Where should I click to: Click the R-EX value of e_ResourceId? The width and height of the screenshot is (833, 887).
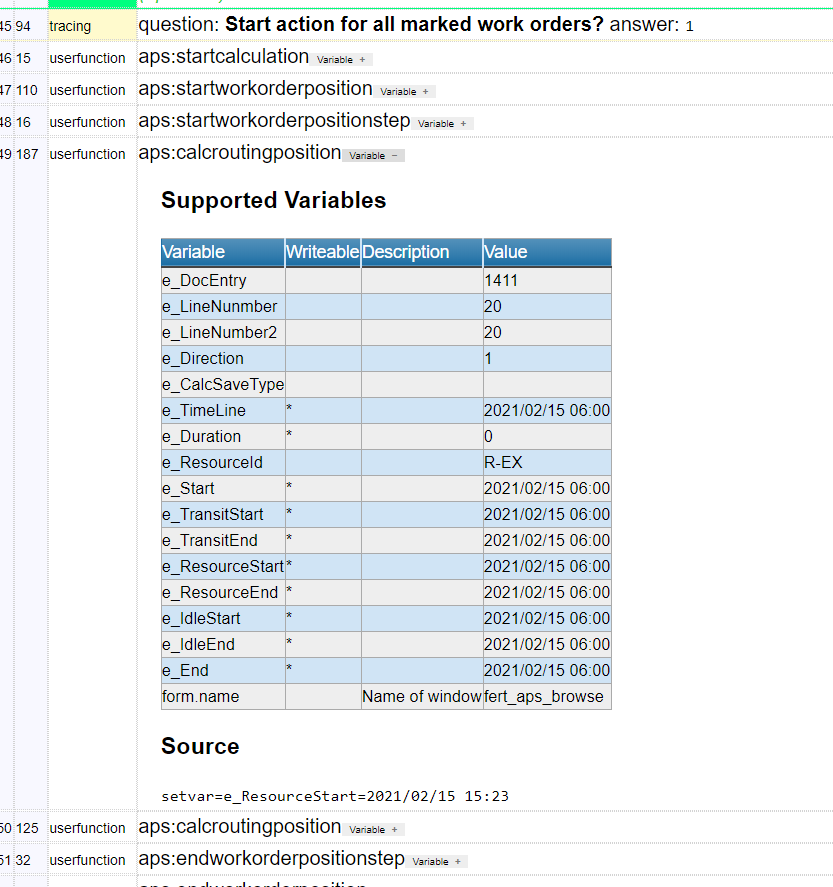(x=503, y=462)
